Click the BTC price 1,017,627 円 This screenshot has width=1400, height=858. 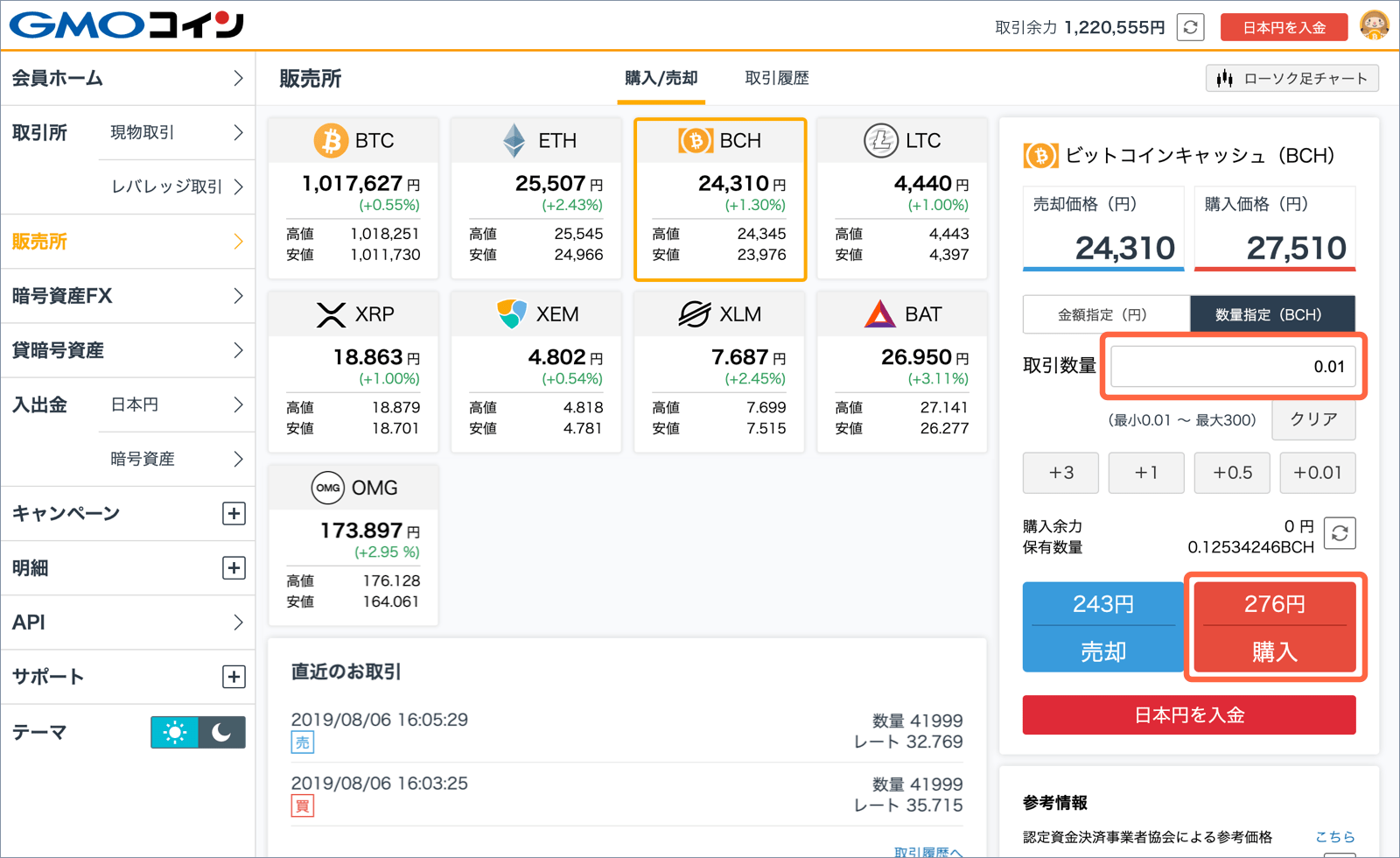pos(360,184)
